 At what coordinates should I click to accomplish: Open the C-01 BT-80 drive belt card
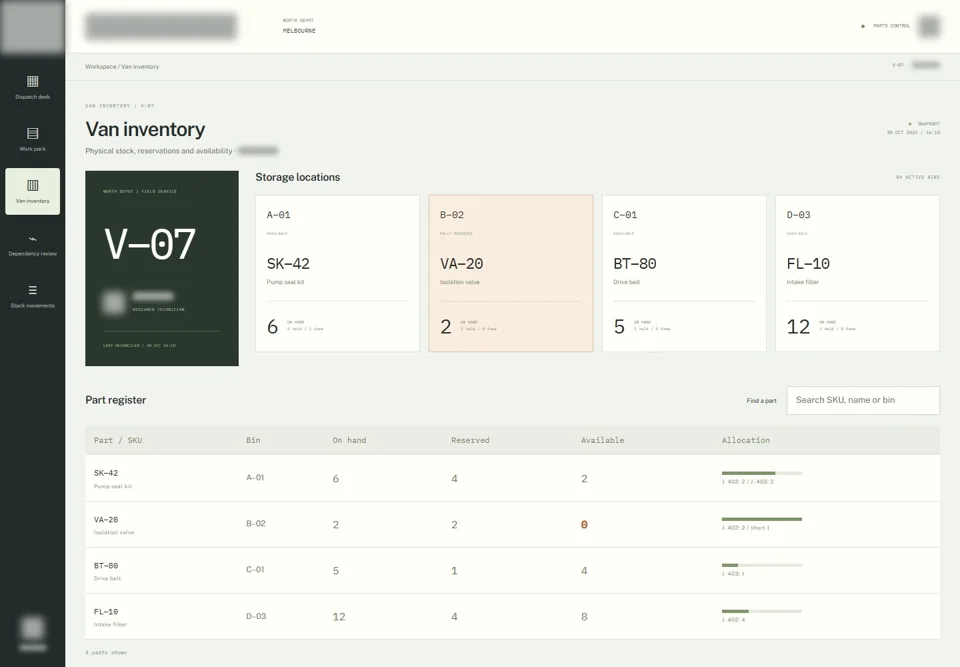(x=684, y=273)
